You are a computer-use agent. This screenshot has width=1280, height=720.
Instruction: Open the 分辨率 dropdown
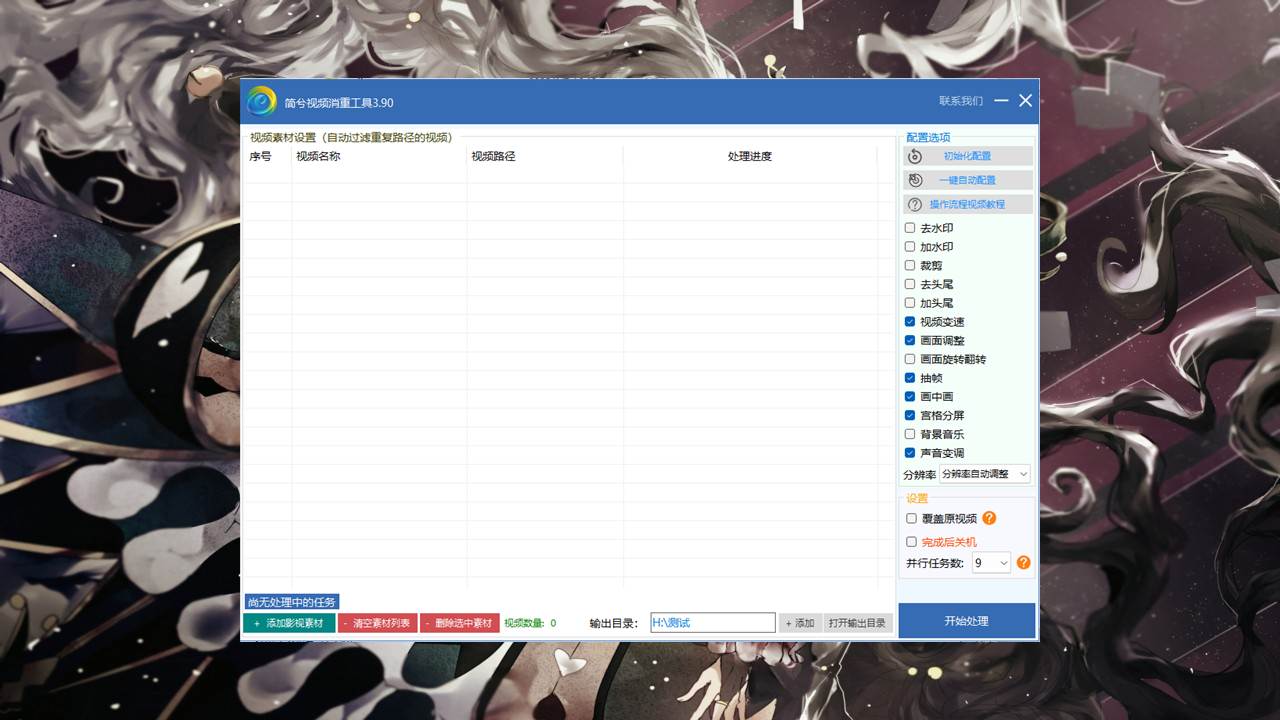click(x=984, y=474)
